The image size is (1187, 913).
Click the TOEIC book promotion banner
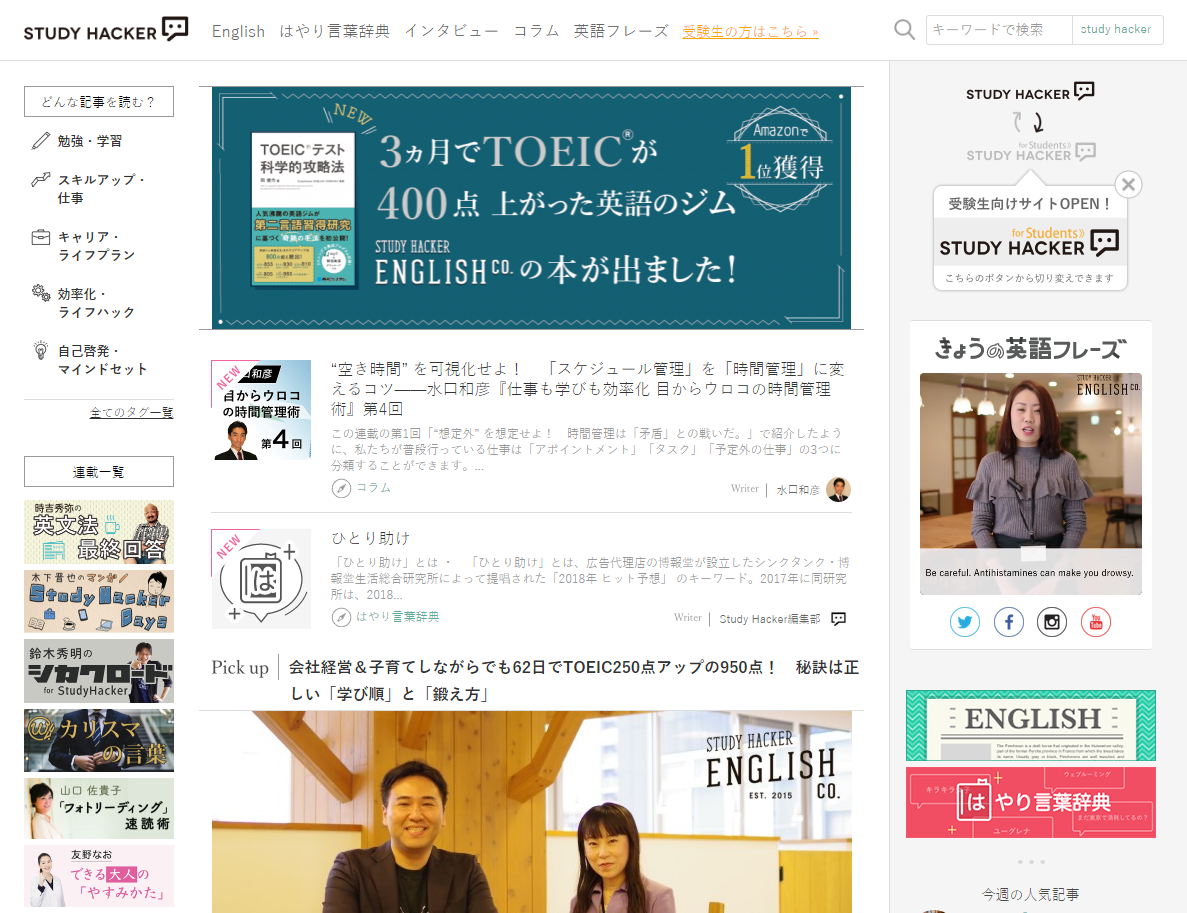(531, 207)
